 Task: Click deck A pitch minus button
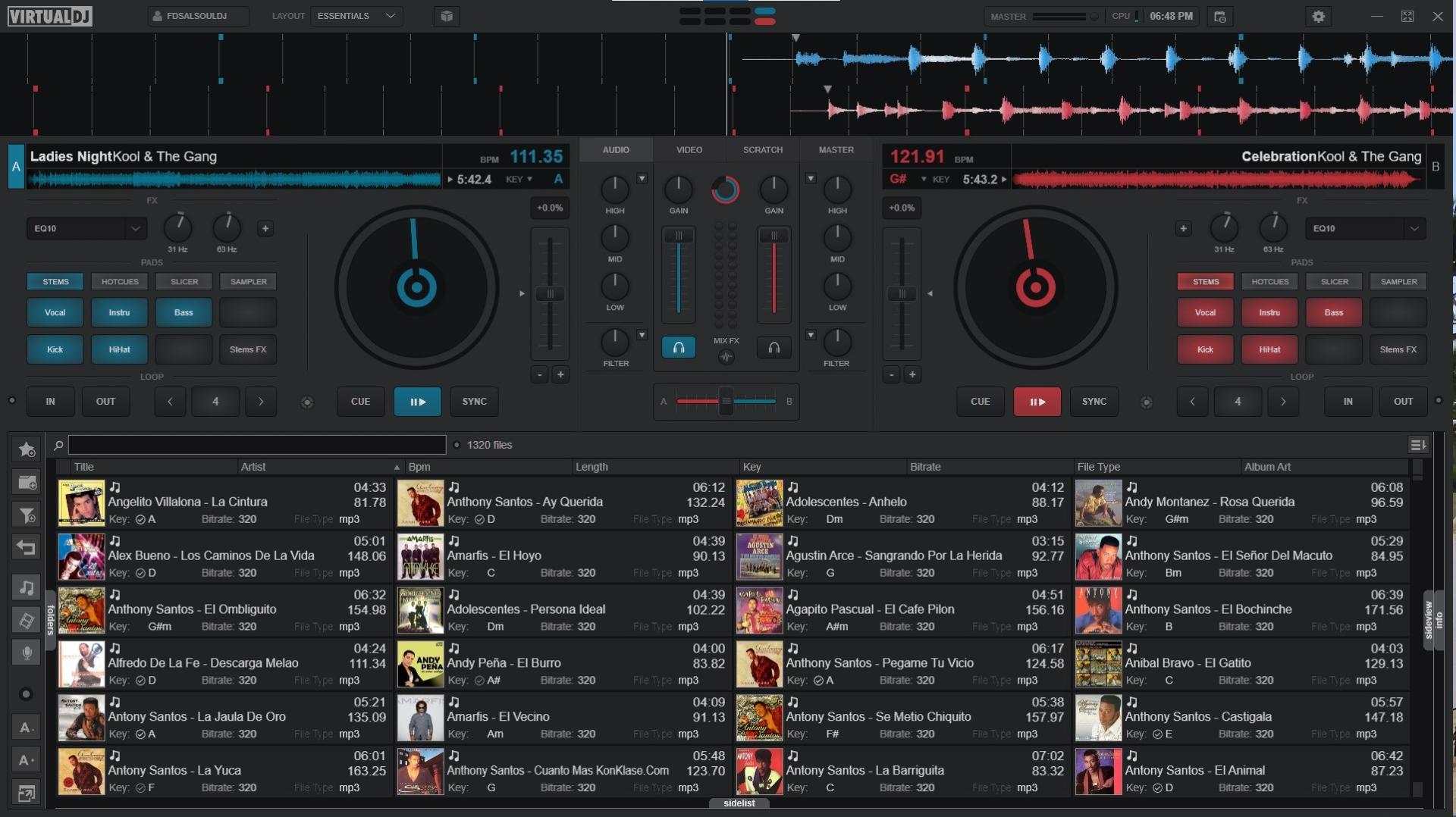tap(539, 374)
